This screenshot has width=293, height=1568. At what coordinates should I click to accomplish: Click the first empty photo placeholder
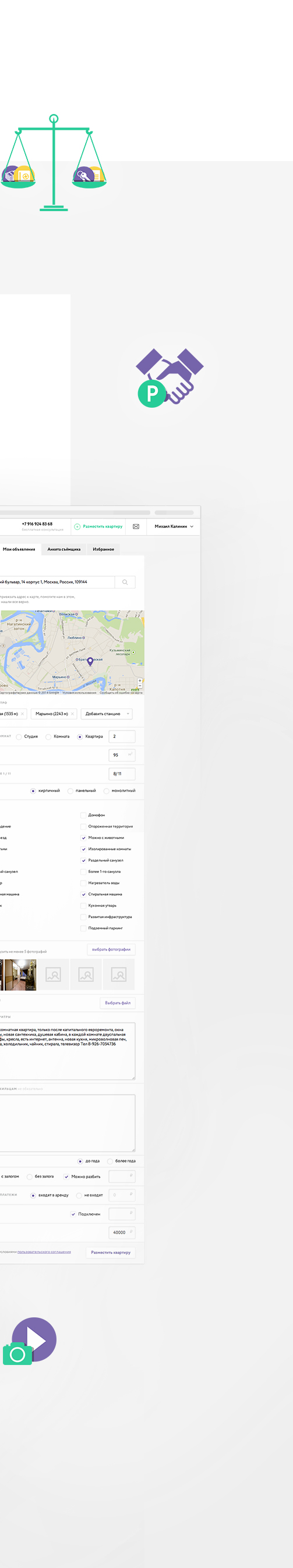click(x=54, y=975)
